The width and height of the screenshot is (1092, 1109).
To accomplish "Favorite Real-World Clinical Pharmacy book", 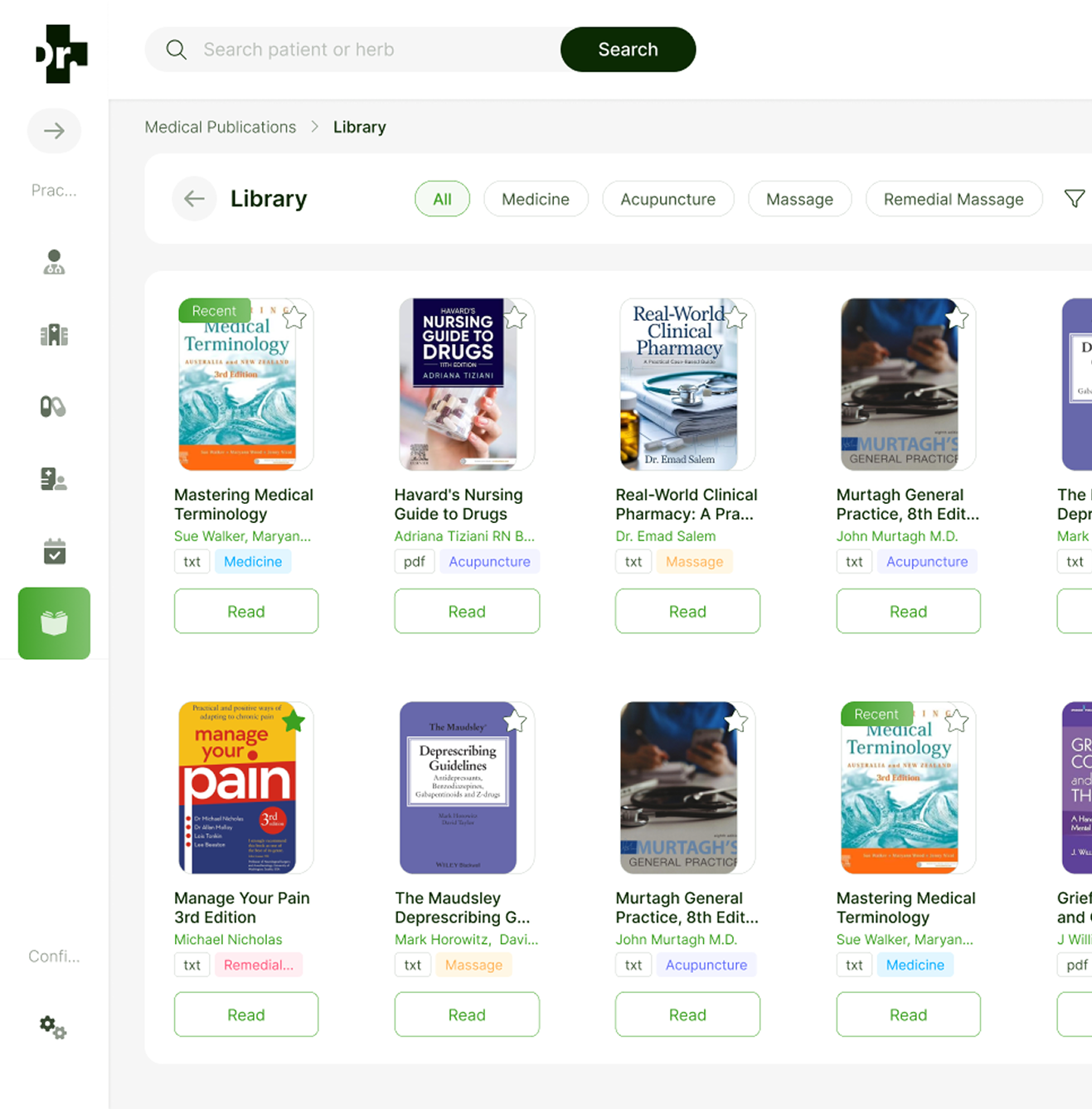I will [x=735, y=317].
